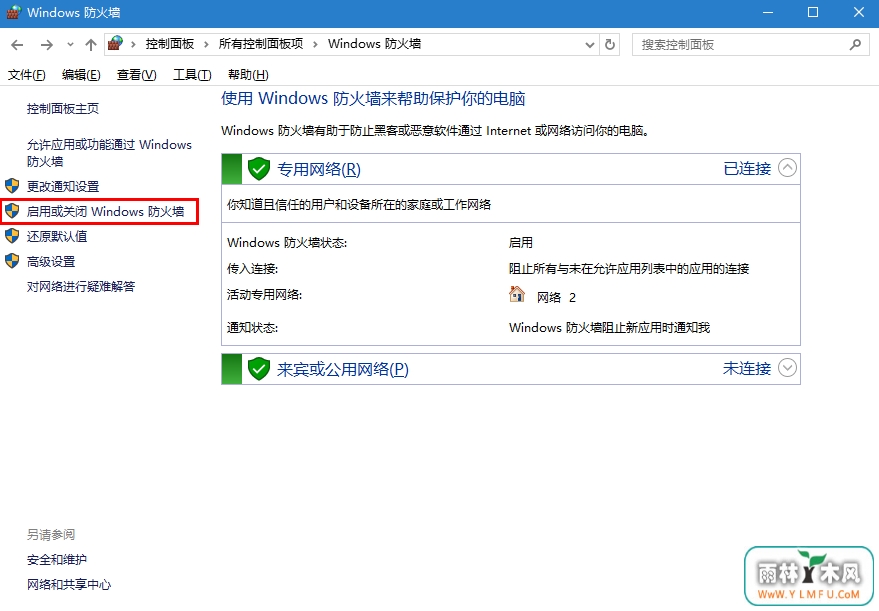Open 高级设置 link
Viewport: 879px width, 611px height.
pos(51,261)
